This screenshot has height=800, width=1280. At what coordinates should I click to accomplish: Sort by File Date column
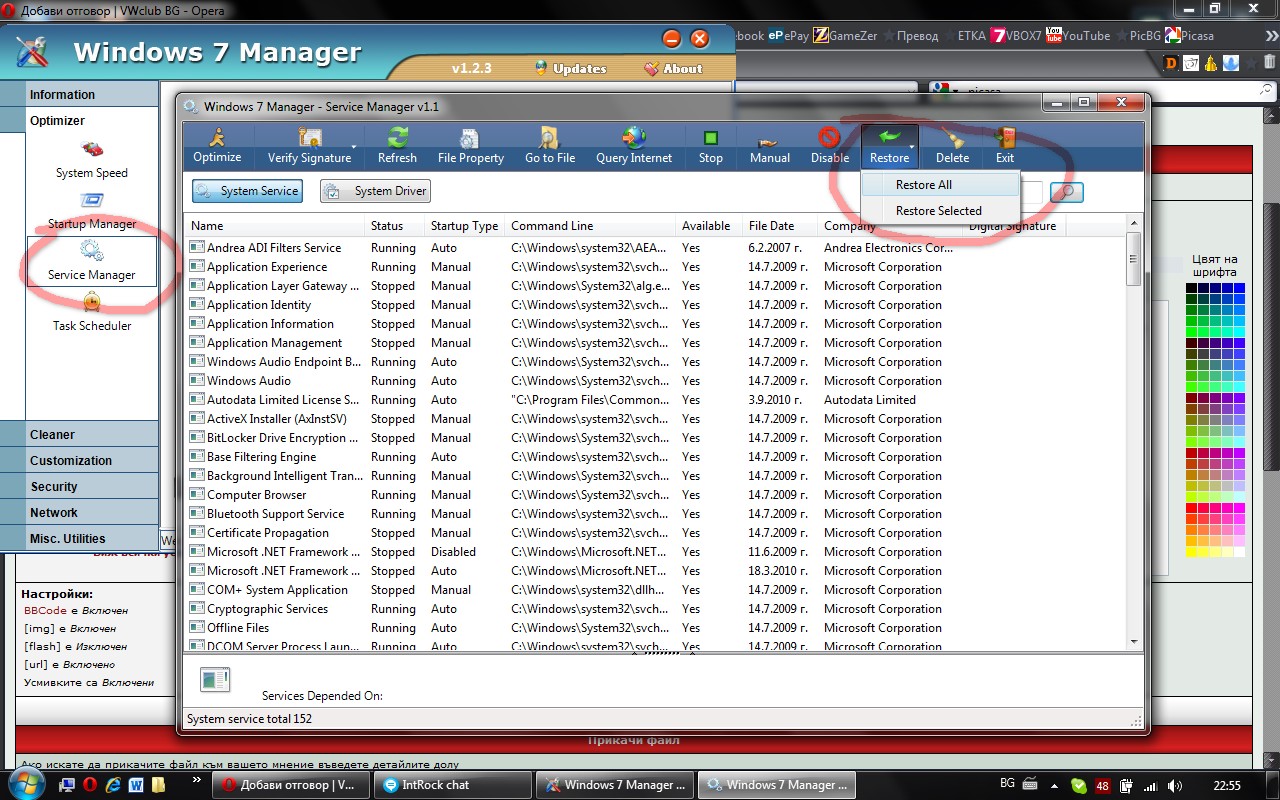point(780,226)
